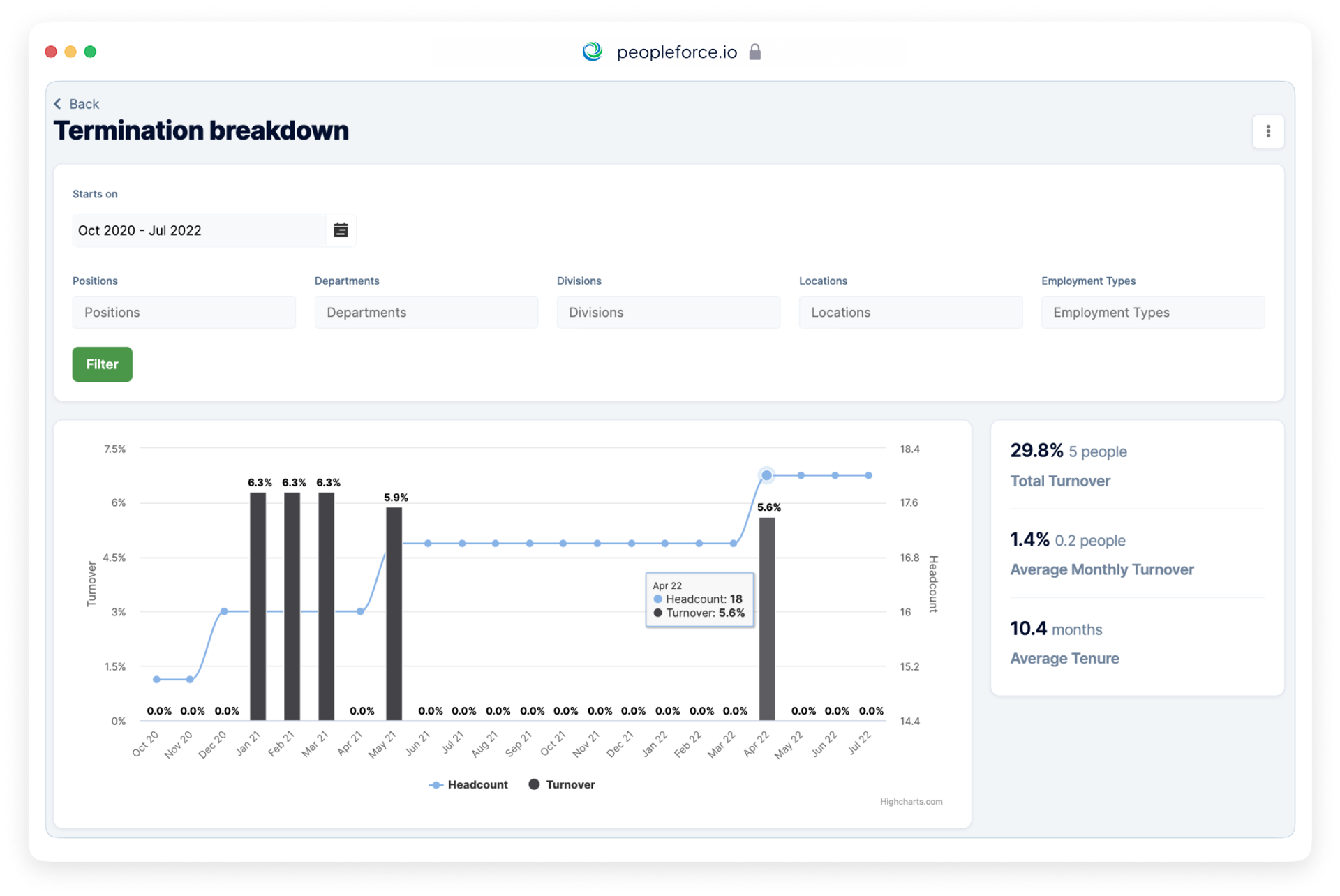1340x896 pixels.
Task: Open the Highcharts.com credit link
Action: click(911, 802)
